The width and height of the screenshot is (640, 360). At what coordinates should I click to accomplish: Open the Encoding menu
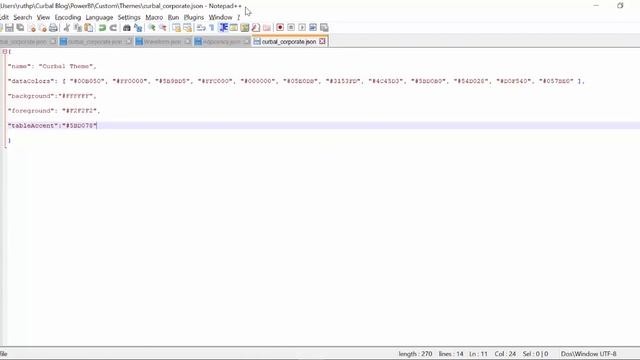click(x=68, y=17)
